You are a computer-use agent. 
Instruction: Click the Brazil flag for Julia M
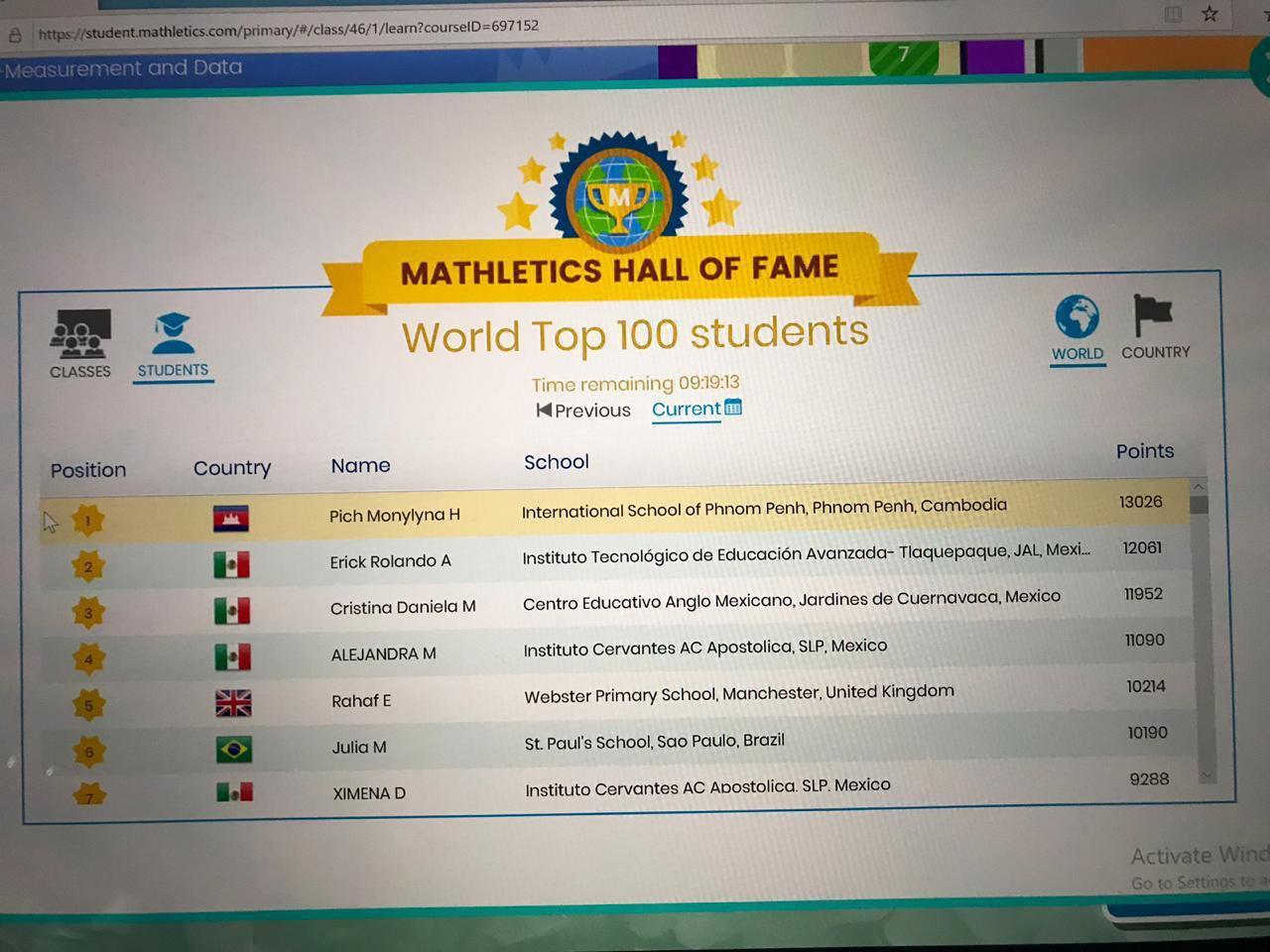coord(234,749)
